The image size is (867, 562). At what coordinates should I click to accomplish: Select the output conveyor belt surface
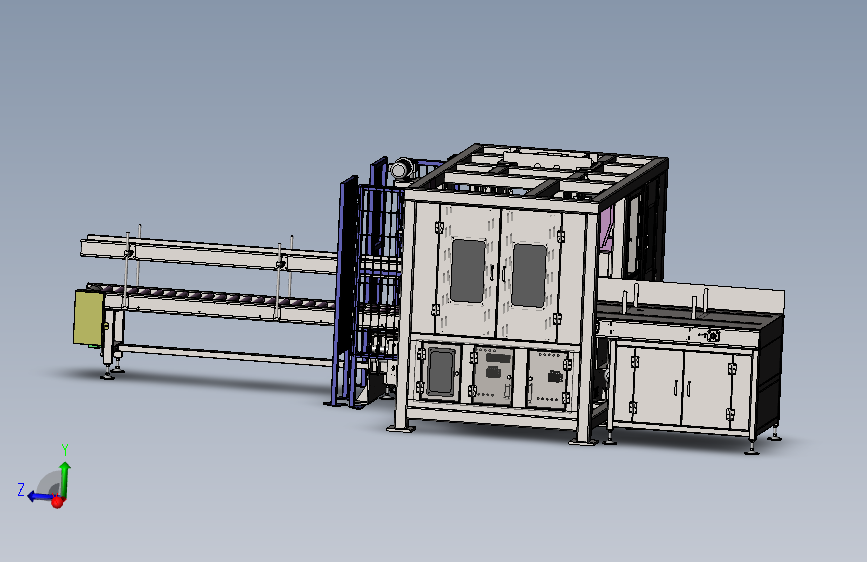686,315
